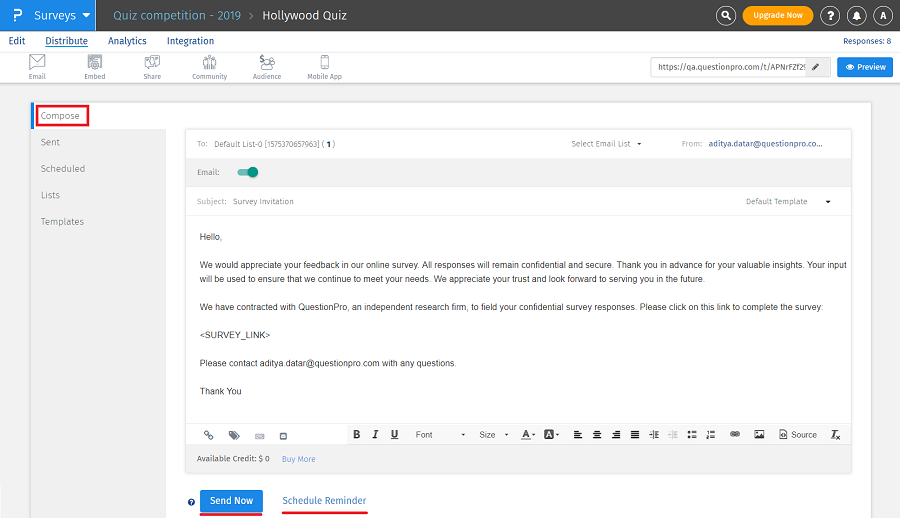
Task: Open the Embed distribution option
Action: tap(95, 67)
